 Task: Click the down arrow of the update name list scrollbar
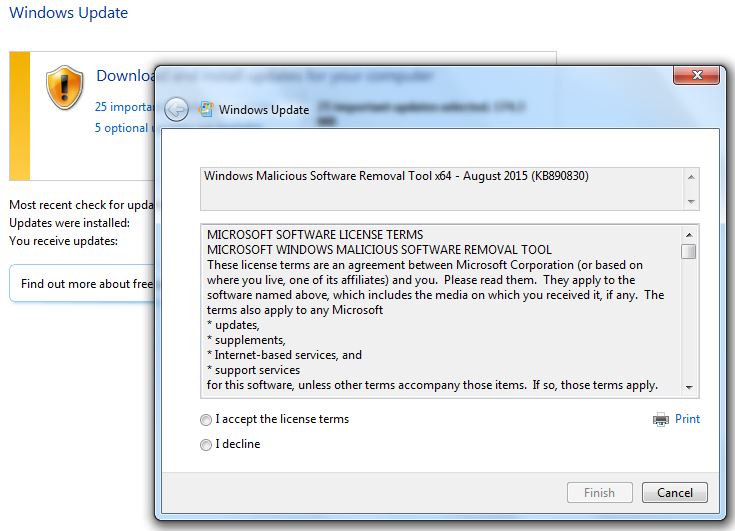coord(691,202)
